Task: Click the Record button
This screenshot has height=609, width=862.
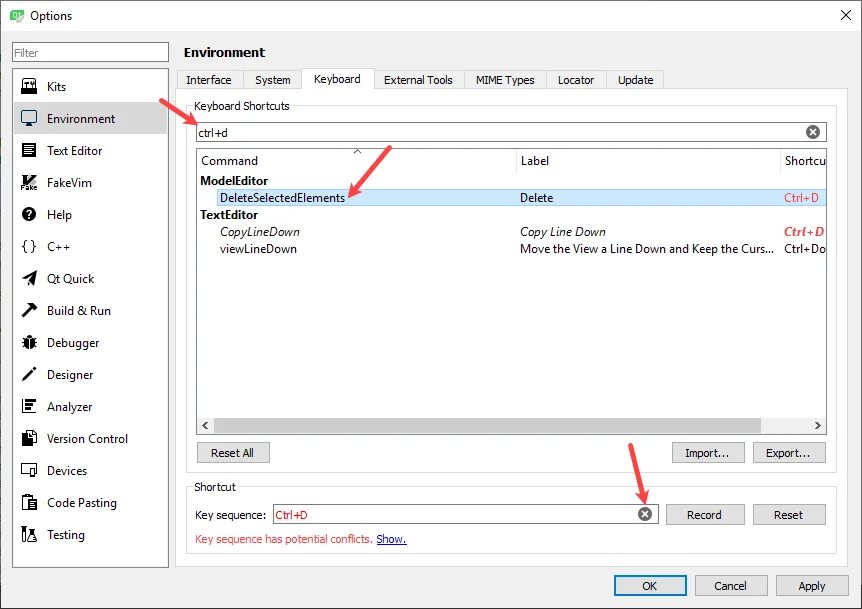Action: pos(705,514)
